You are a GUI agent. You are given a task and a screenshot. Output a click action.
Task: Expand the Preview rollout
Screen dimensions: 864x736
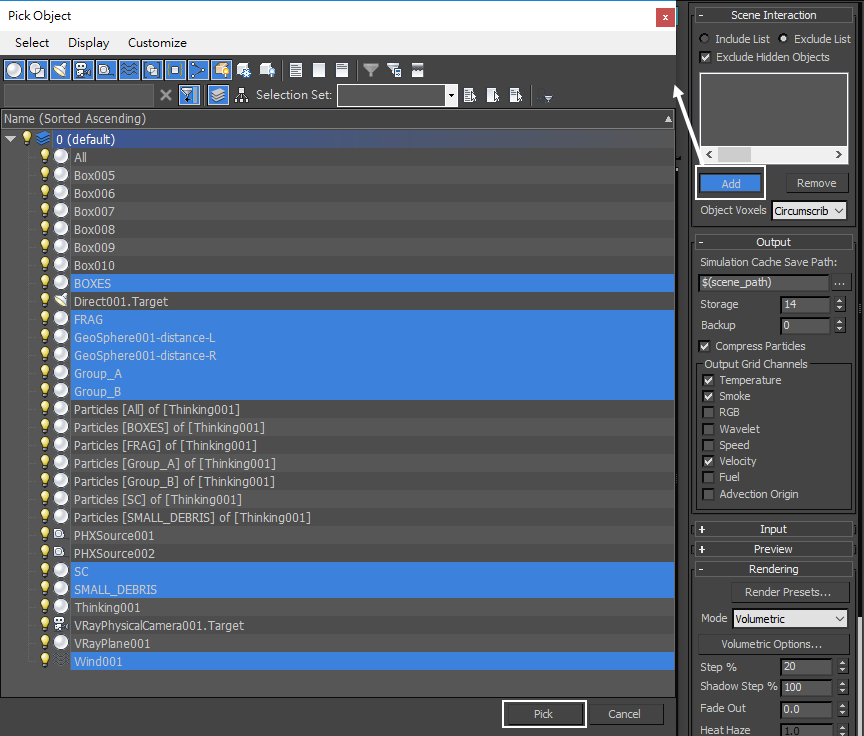pyautogui.click(x=774, y=549)
